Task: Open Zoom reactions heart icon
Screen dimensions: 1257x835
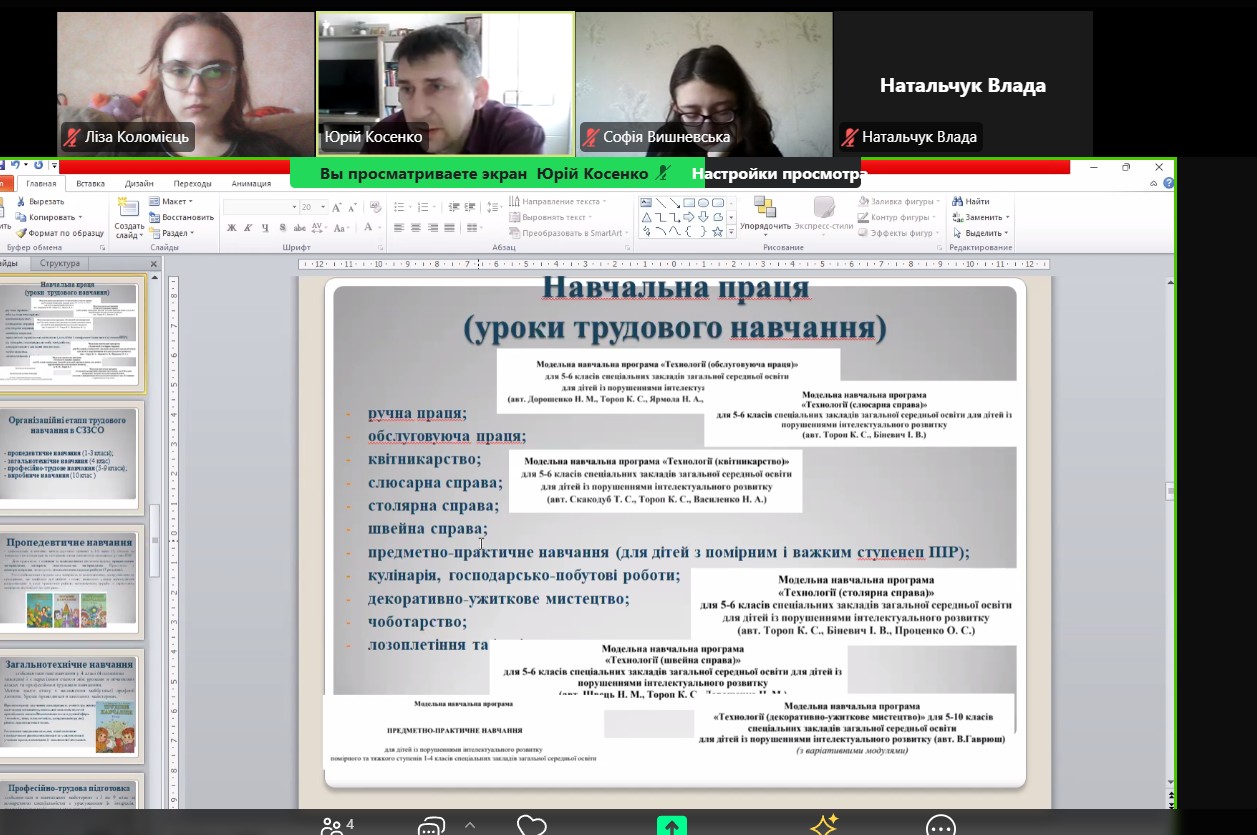Action: [532, 826]
